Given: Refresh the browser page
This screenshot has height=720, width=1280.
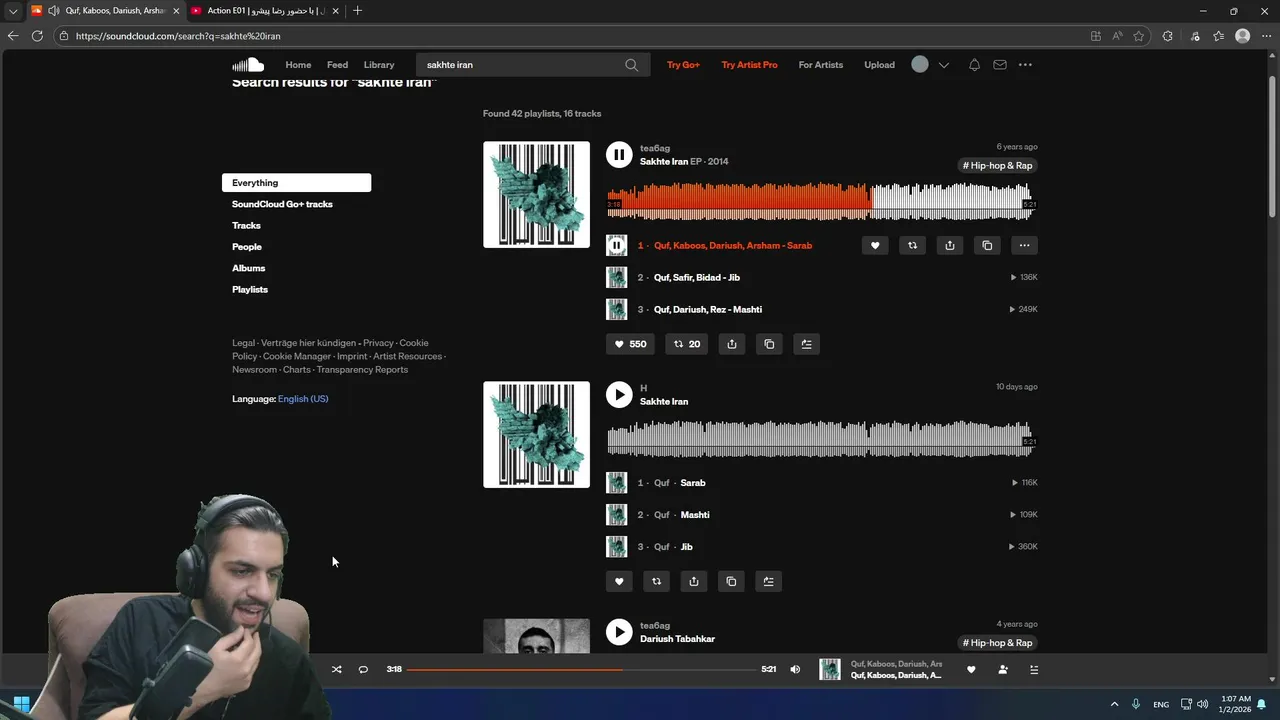Looking at the screenshot, I should [x=37, y=36].
